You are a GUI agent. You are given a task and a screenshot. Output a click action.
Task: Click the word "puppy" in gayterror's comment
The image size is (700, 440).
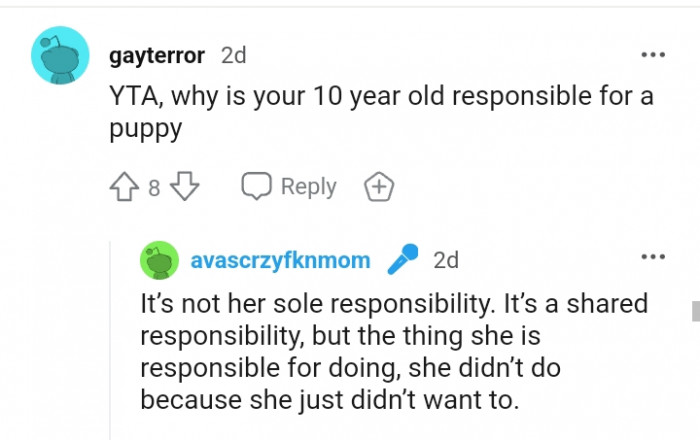coord(142,131)
